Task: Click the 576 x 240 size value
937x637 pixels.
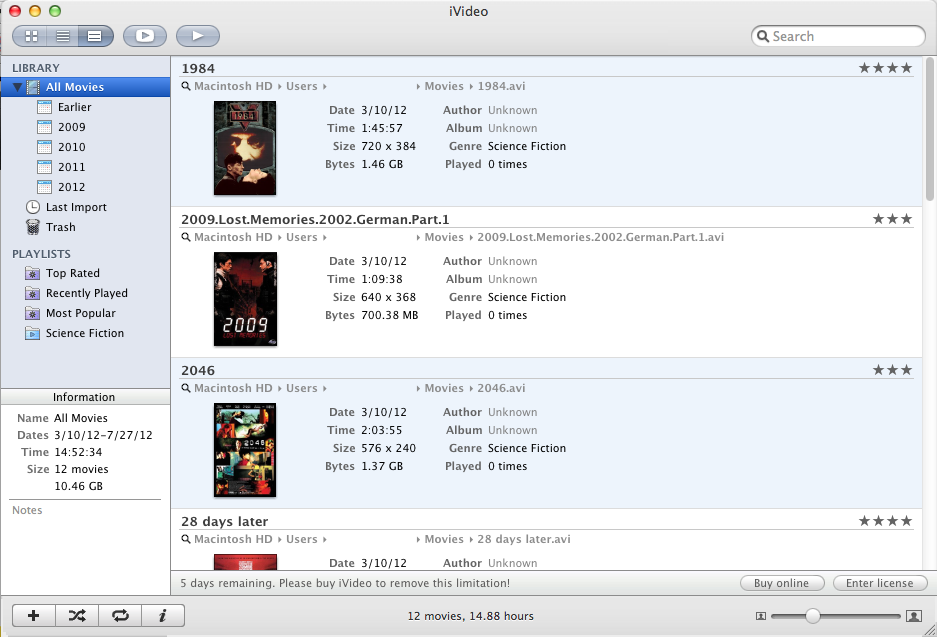Action: point(388,448)
